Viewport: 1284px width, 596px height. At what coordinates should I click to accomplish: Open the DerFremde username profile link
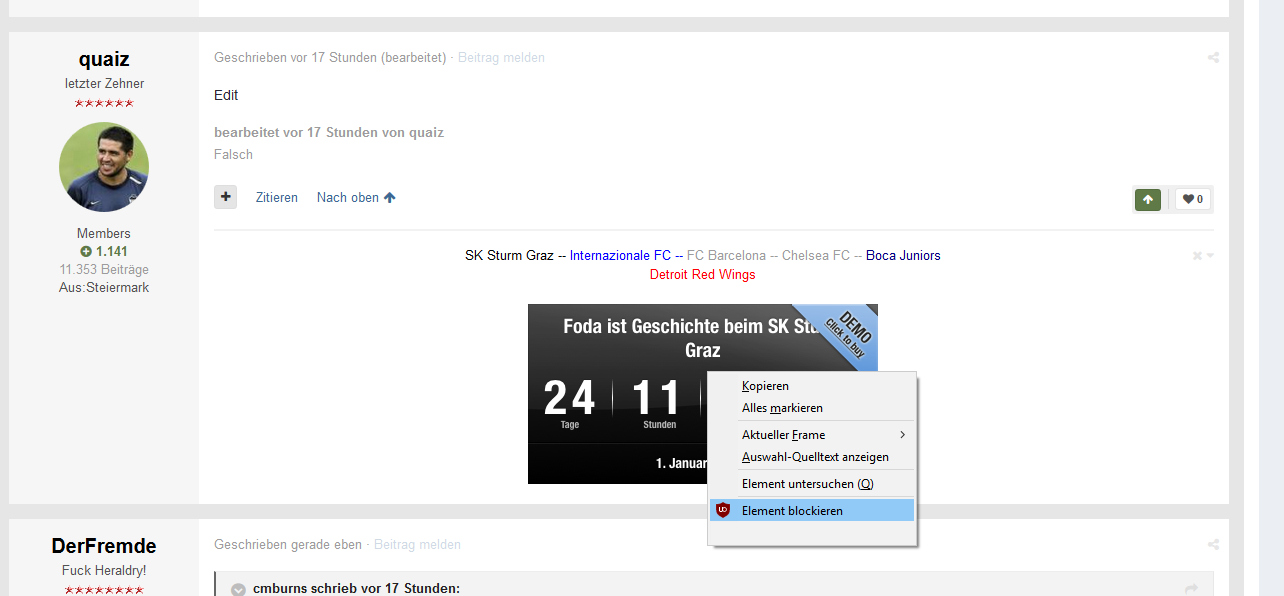click(104, 546)
